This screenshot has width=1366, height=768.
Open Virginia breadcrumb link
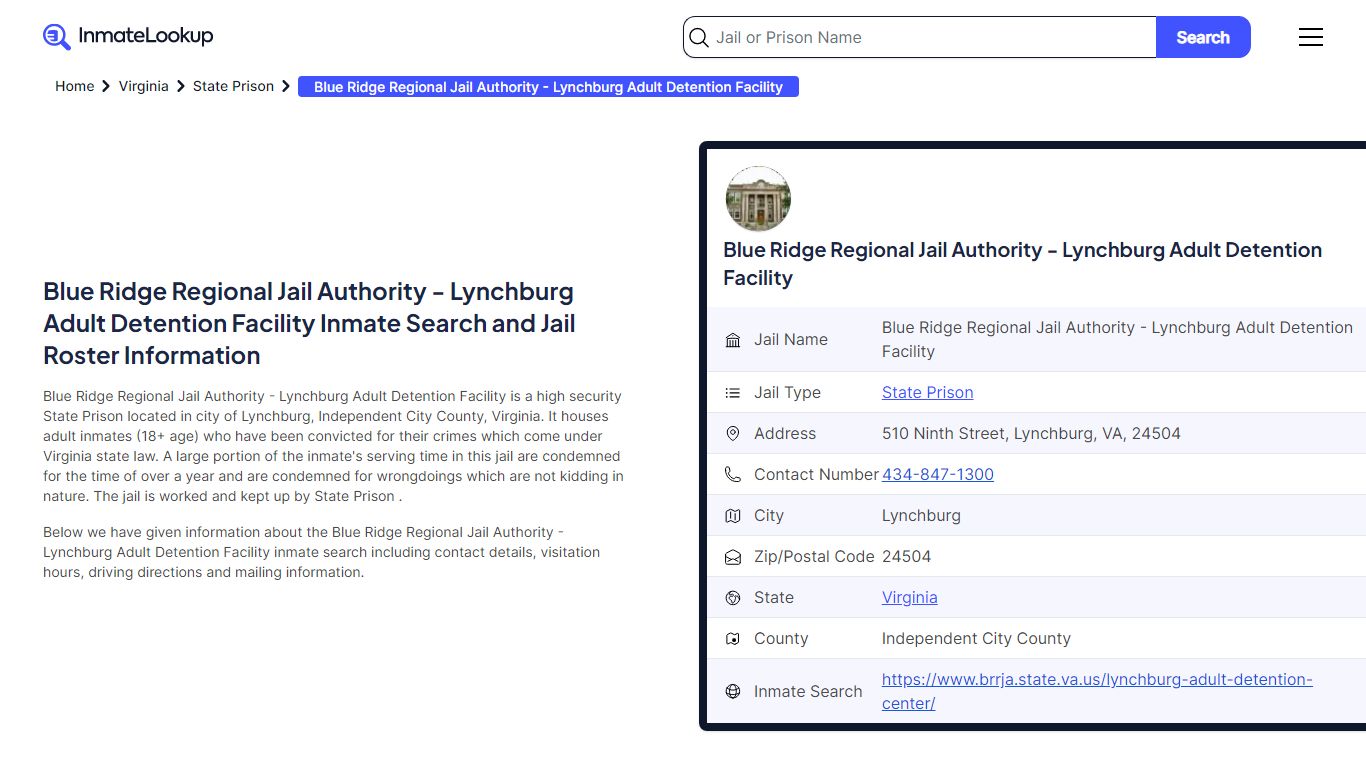pos(143,86)
